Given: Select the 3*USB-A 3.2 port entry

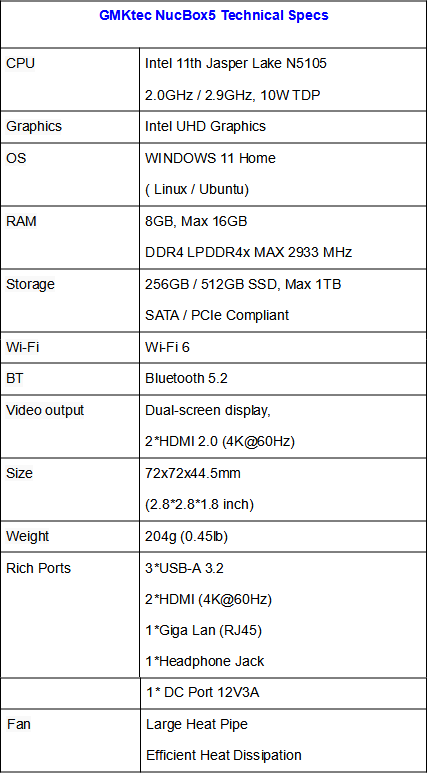Looking at the screenshot, I should (184, 568).
